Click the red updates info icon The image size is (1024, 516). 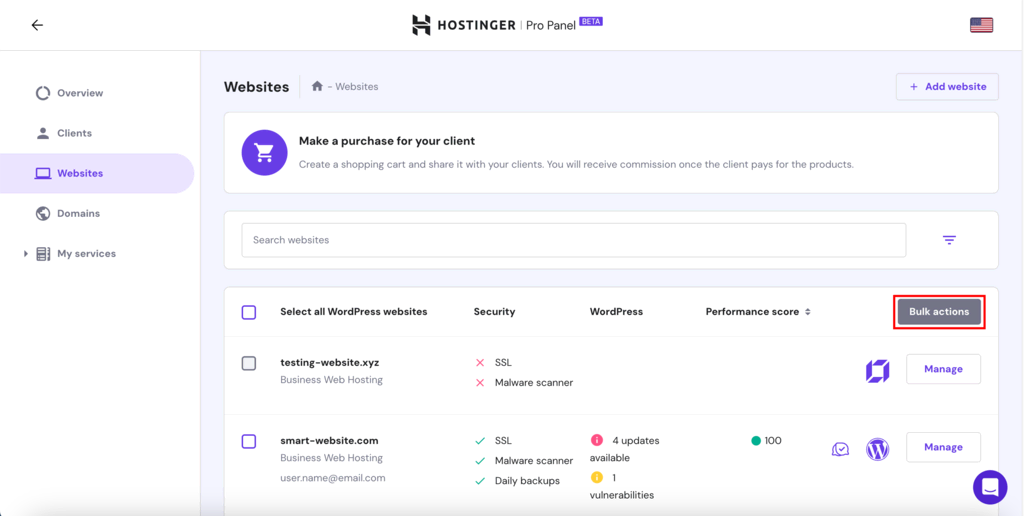596,440
